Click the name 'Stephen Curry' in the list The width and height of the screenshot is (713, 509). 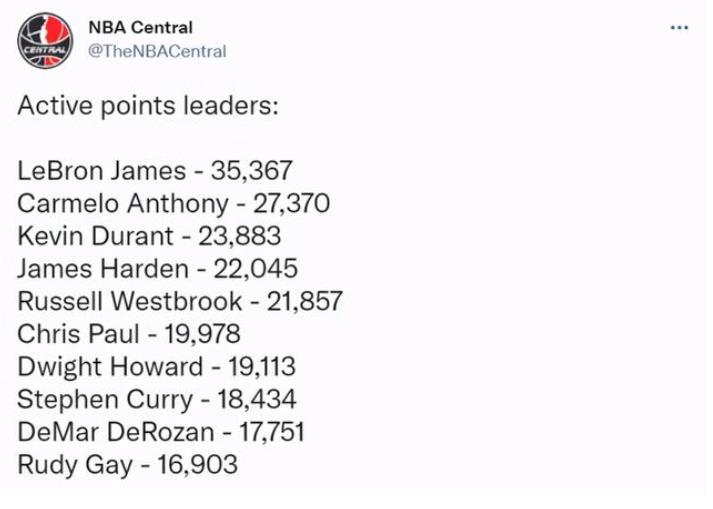pos(105,399)
